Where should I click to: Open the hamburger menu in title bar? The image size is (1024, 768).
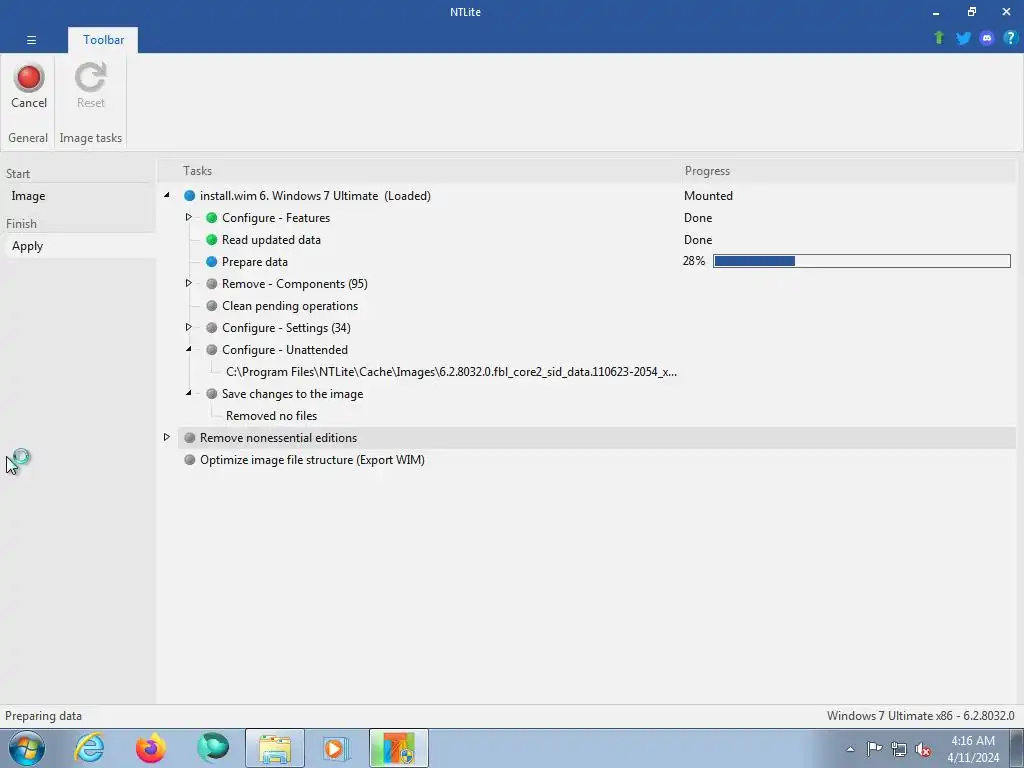tap(31, 40)
